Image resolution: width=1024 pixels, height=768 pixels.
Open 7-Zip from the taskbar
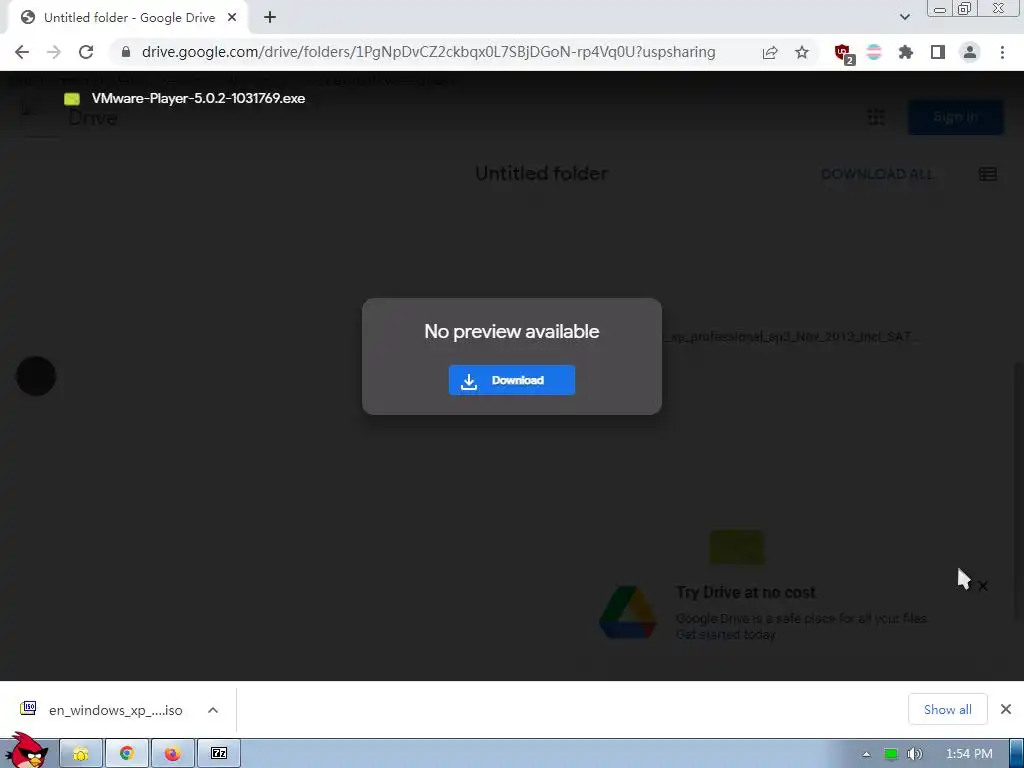(x=219, y=754)
